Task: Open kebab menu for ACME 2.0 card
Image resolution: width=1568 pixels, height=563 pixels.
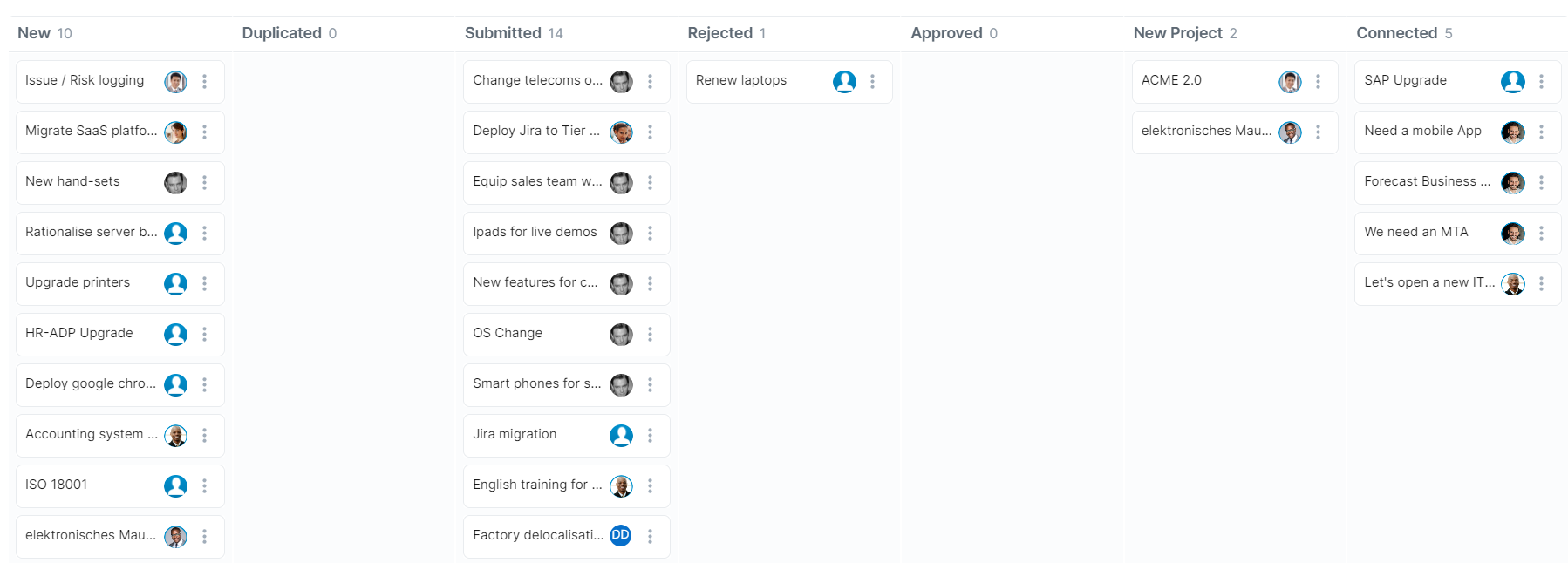Action: 1318,81
